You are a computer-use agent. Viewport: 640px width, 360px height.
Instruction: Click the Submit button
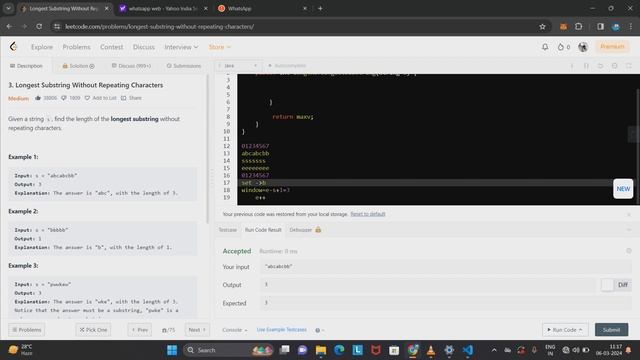click(611, 330)
